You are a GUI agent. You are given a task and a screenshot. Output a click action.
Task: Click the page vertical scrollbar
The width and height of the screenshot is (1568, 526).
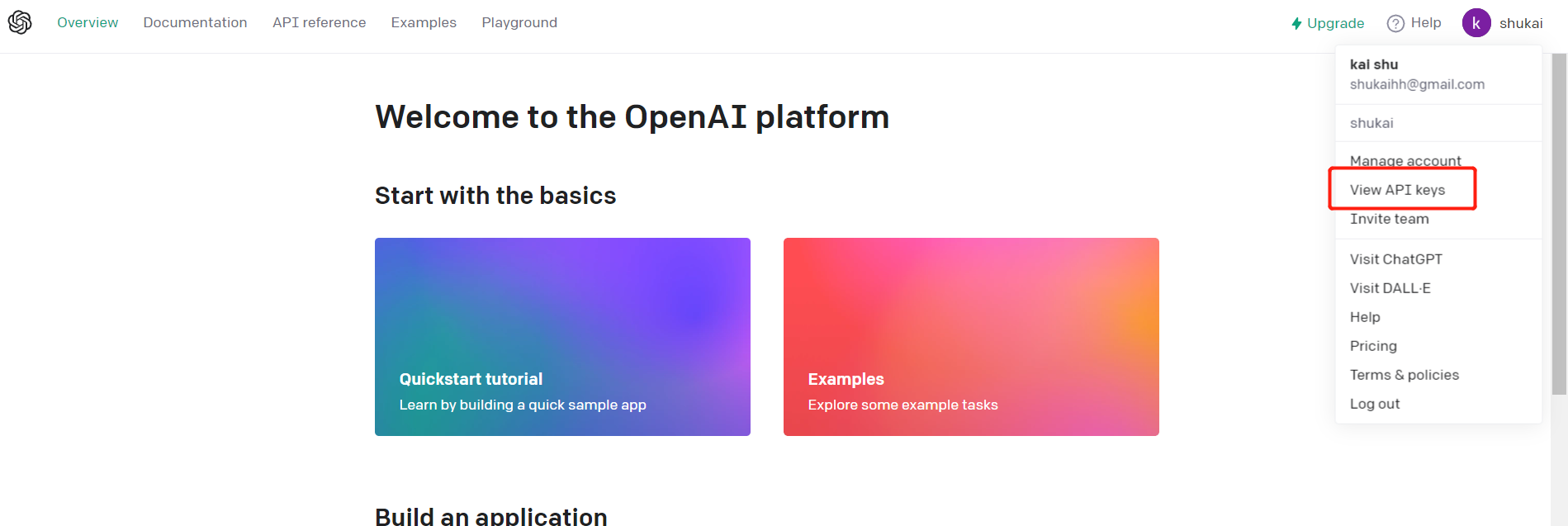(x=1559, y=223)
